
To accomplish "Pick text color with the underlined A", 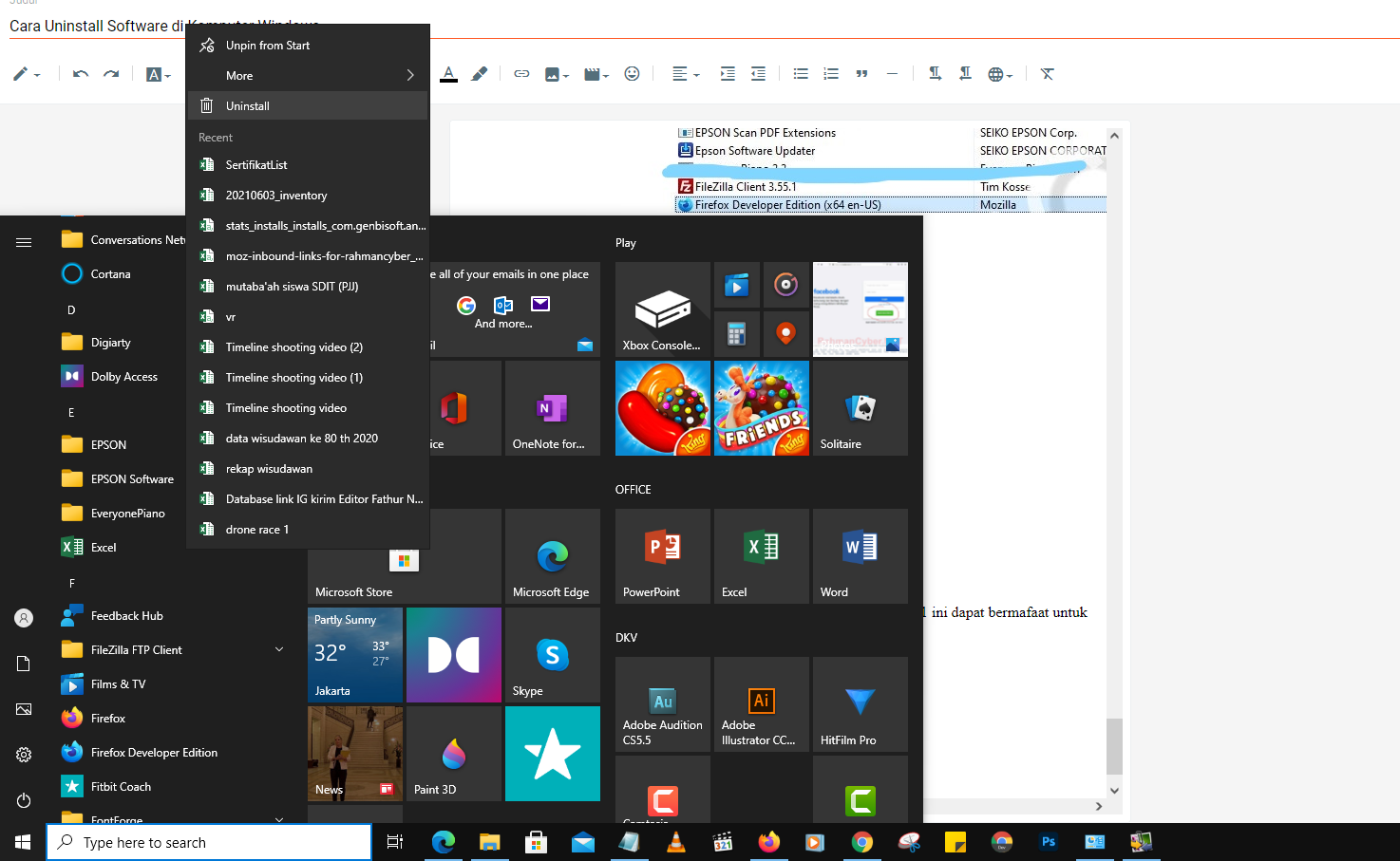I will [x=449, y=74].
